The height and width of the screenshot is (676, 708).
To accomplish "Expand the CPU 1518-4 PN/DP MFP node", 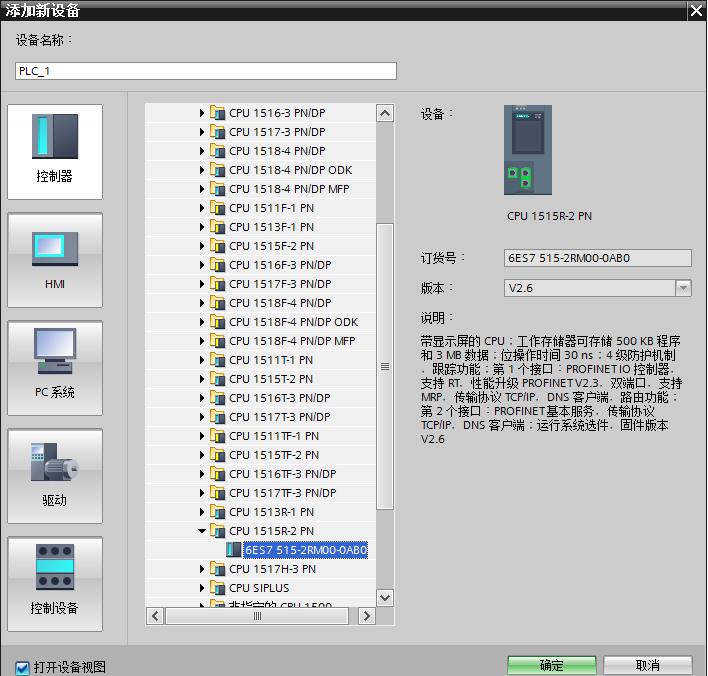I will pyautogui.click(x=202, y=189).
